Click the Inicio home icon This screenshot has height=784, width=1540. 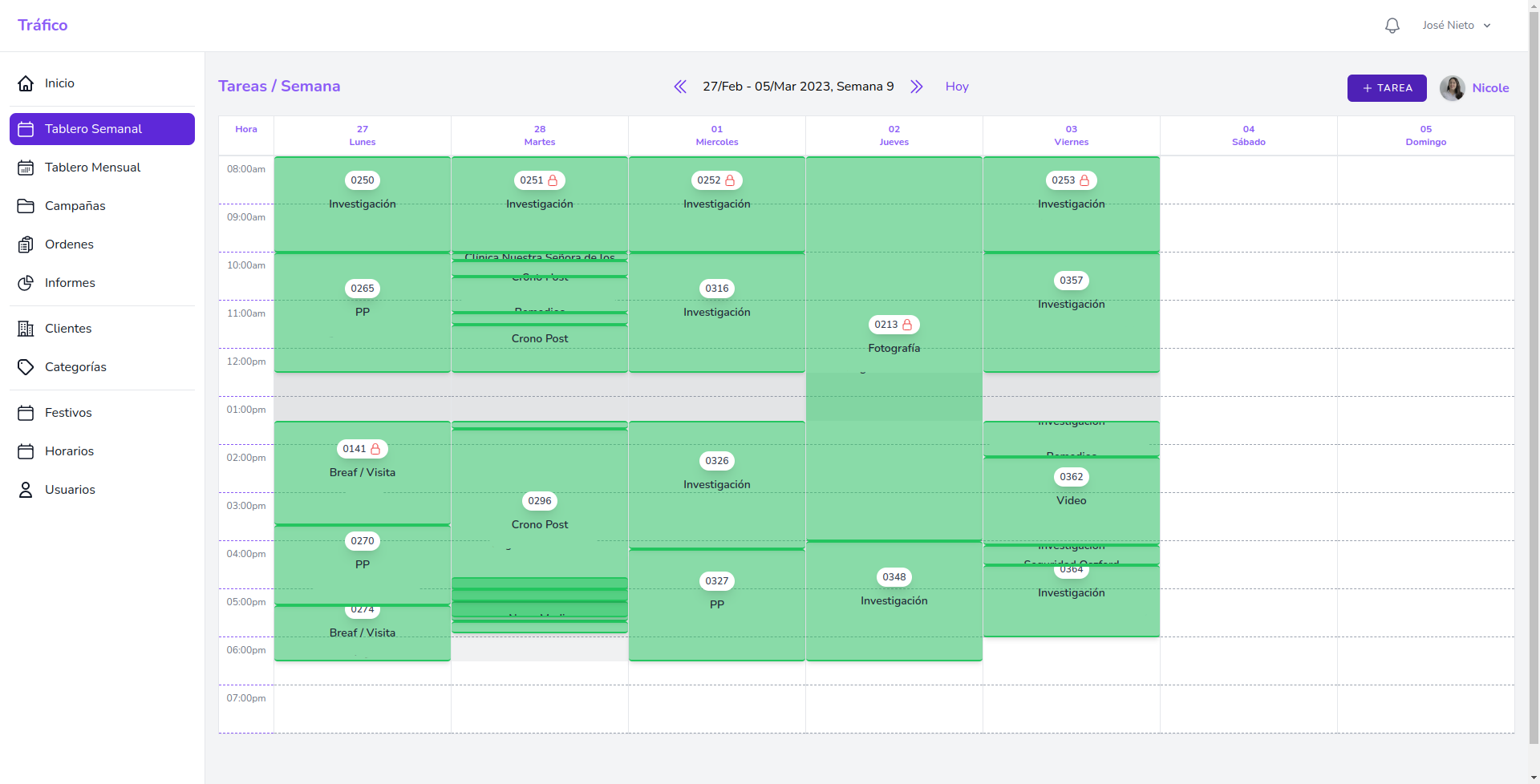[26, 83]
